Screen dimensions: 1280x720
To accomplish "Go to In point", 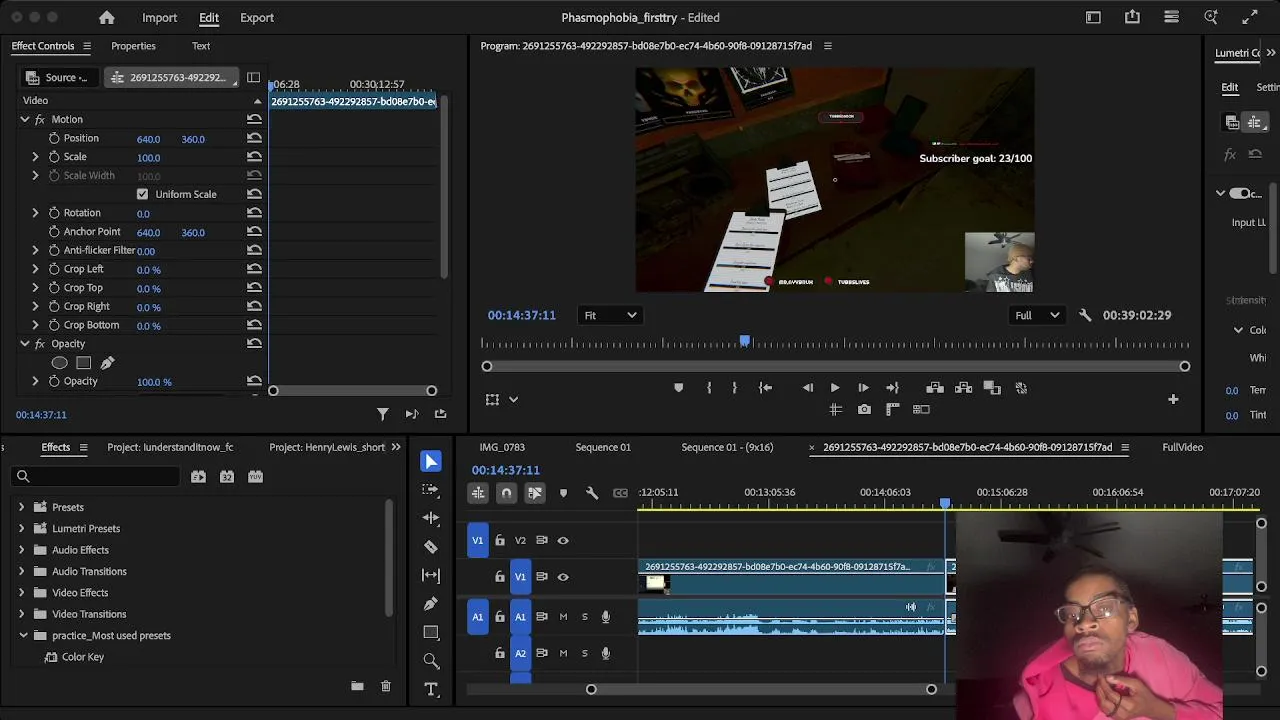I will coord(765,388).
